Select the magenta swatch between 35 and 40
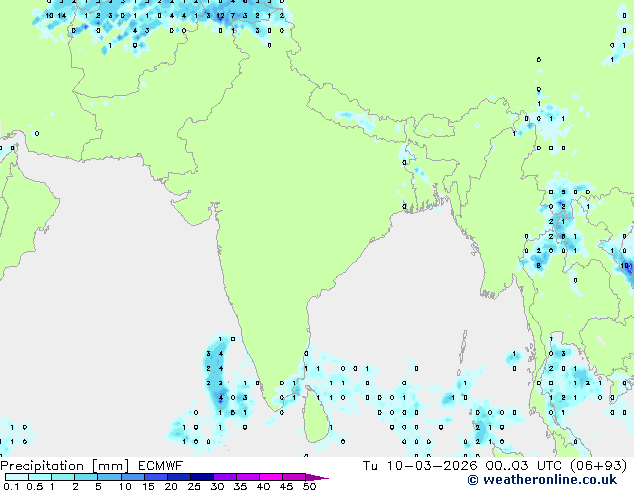This screenshot has width=634, height=490. pyautogui.click(x=248, y=477)
